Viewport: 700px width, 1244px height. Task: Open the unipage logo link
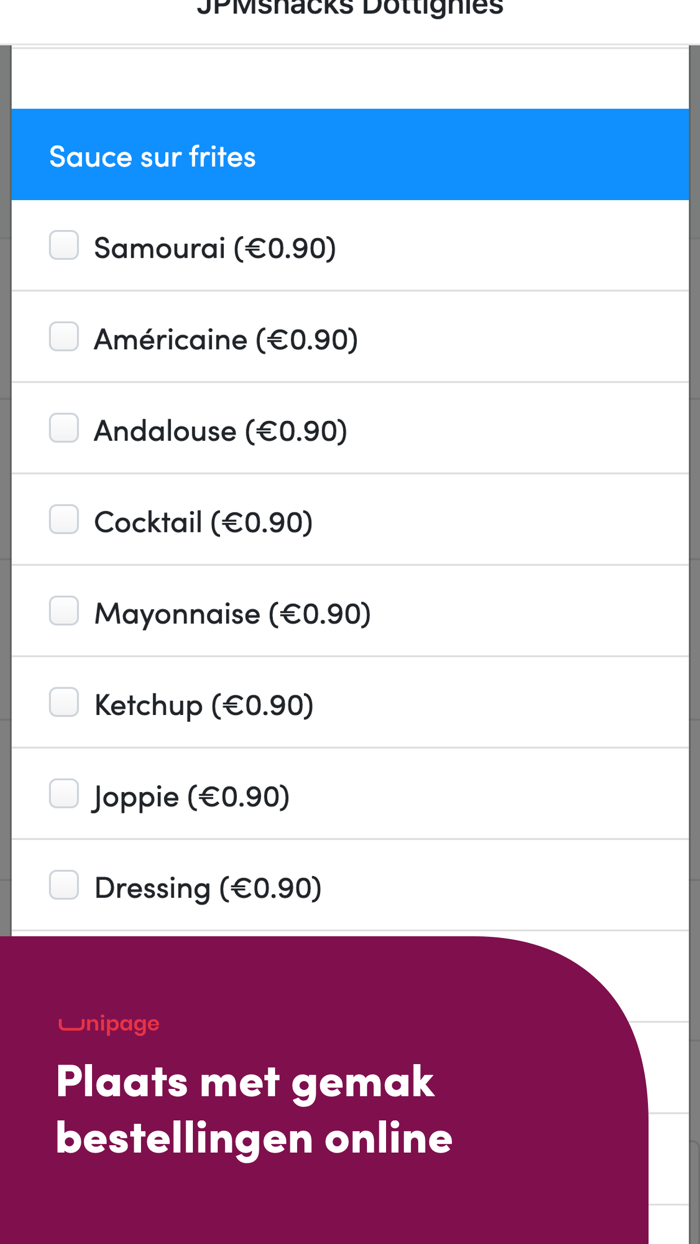click(x=109, y=1024)
